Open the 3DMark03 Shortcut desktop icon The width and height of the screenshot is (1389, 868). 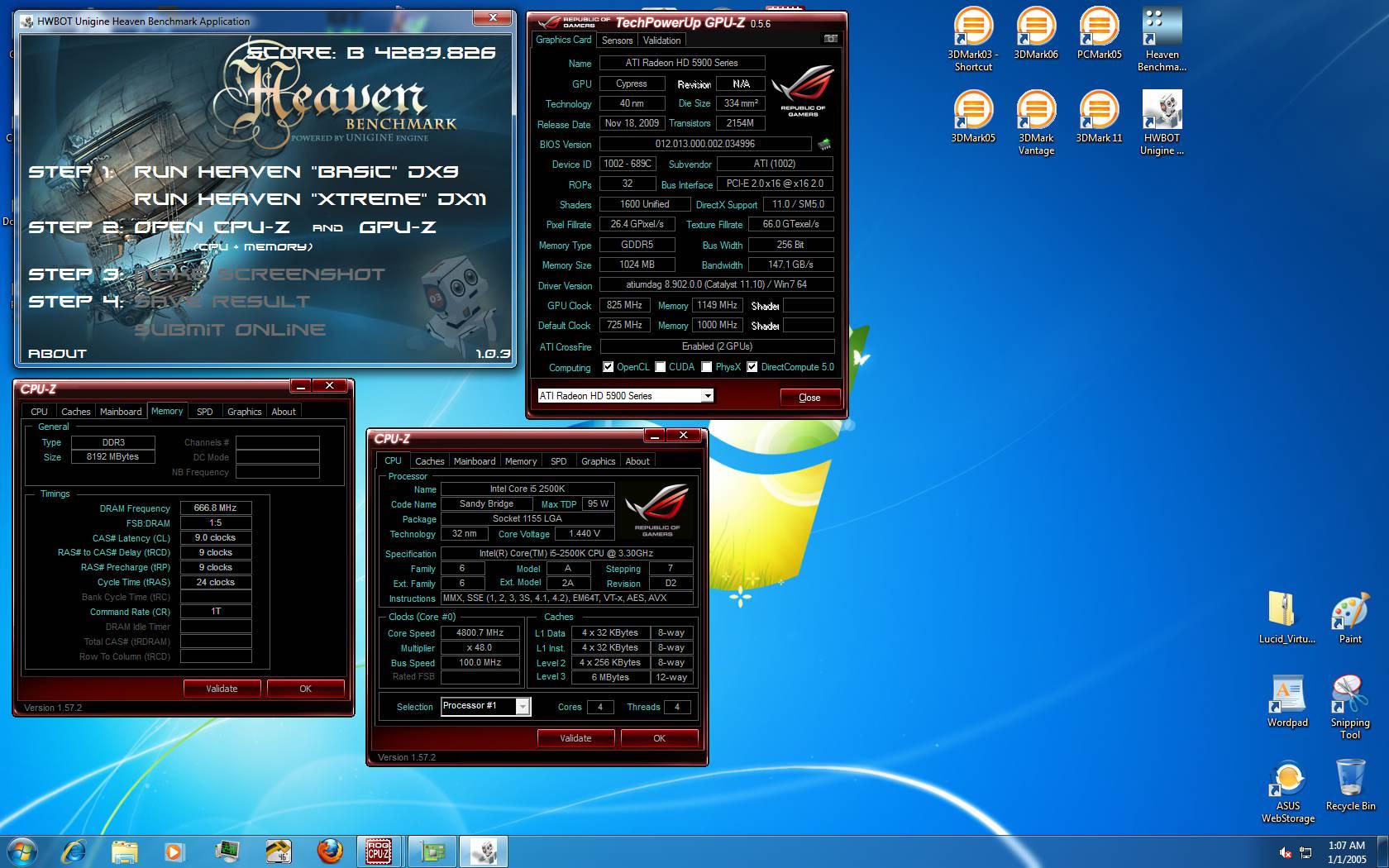click(x=973, y=39)
